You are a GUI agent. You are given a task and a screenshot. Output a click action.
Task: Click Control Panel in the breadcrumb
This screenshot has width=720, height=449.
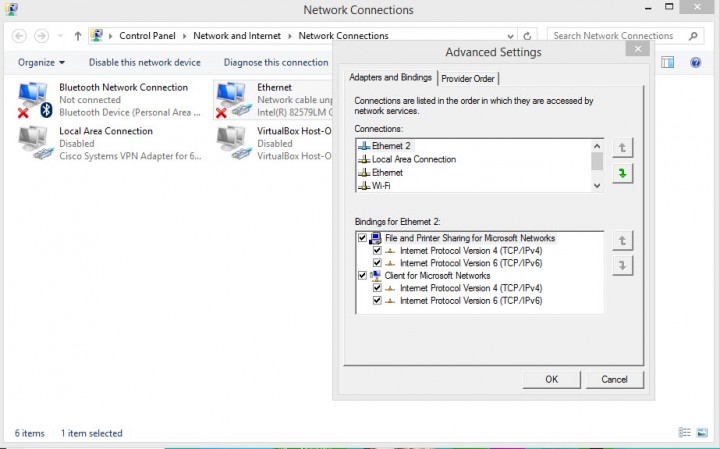tap(147, 36)
